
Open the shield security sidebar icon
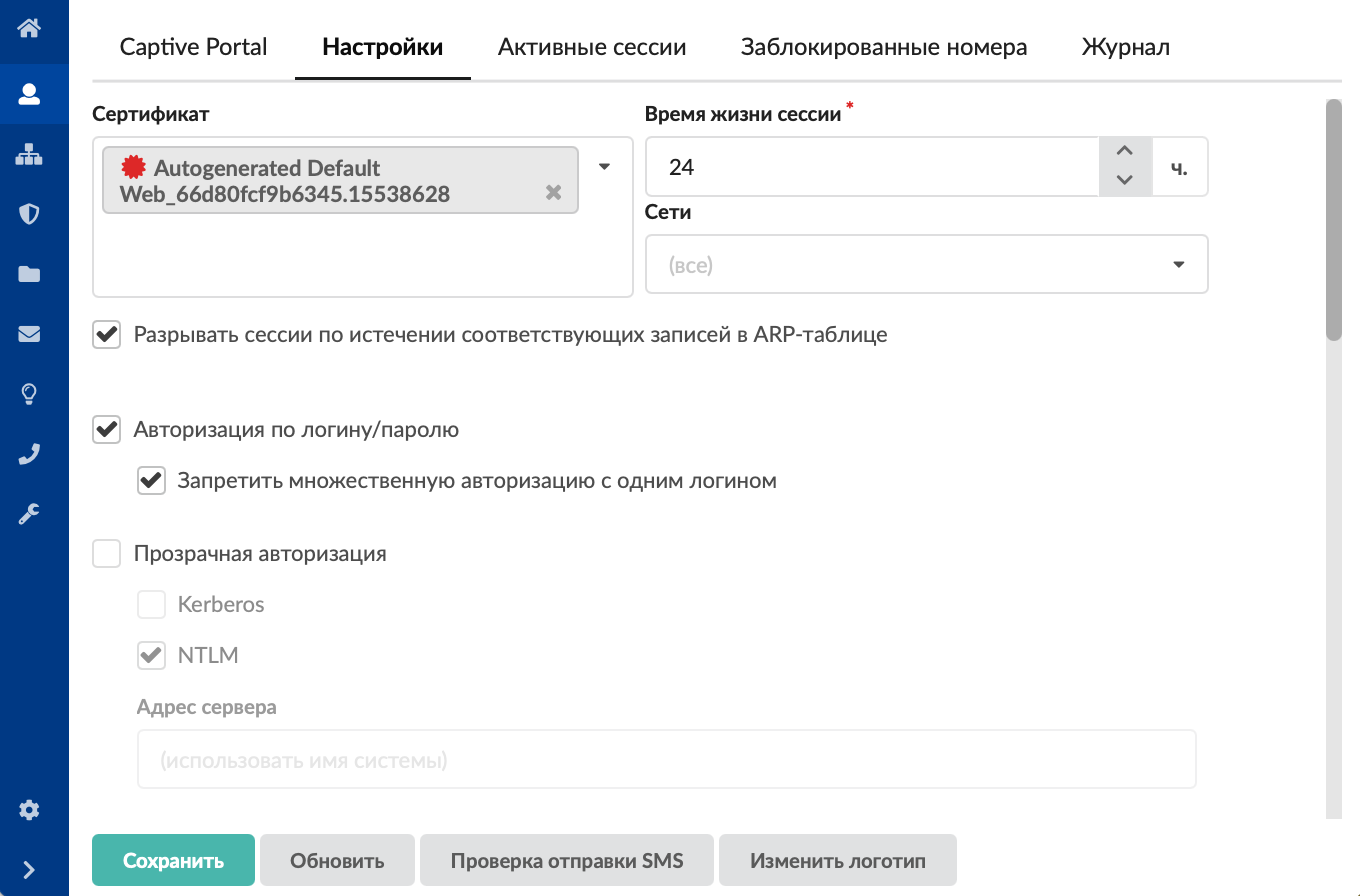coord(29,214)
